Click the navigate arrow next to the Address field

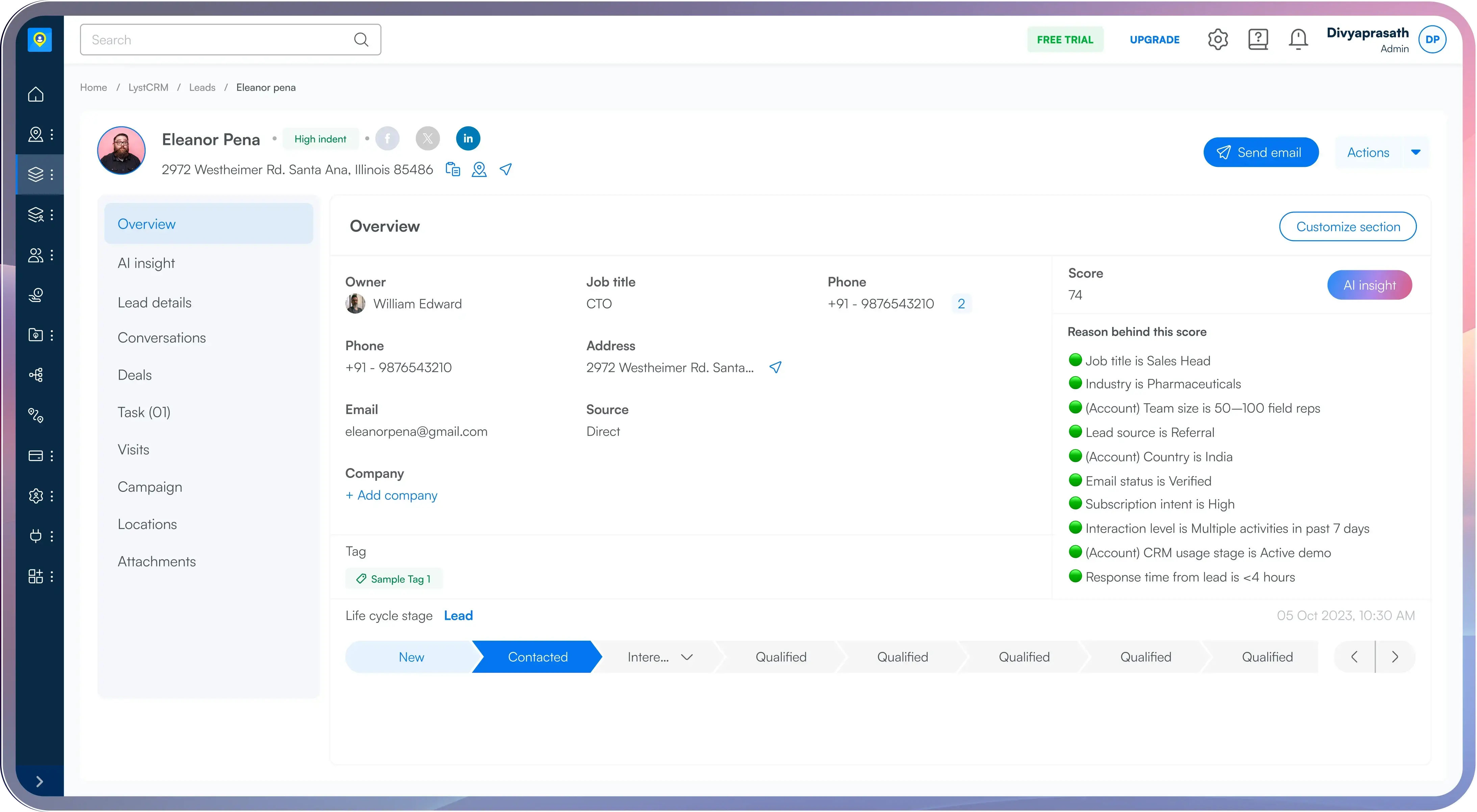[775, 367]
